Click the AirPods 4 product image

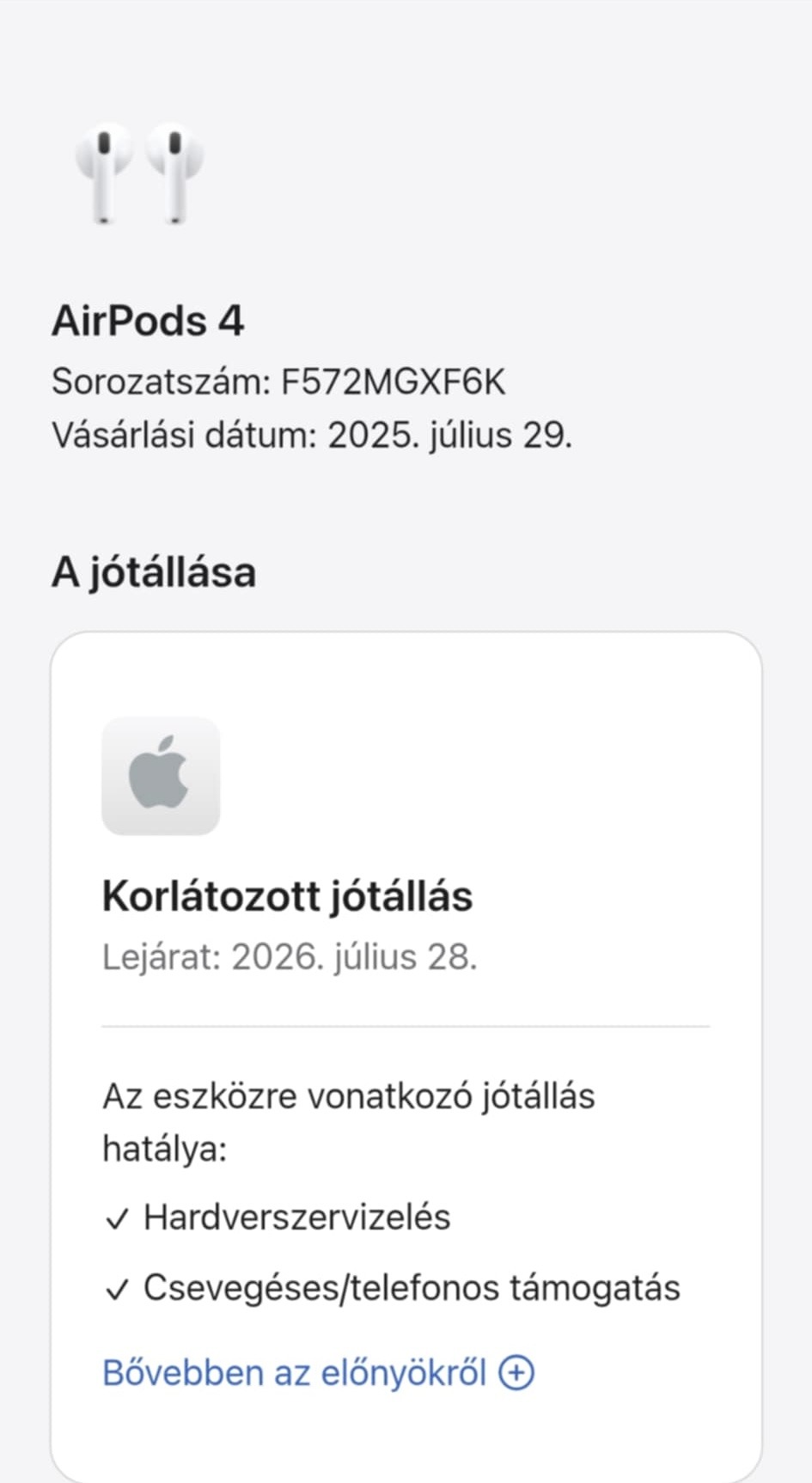tap(139, 174)
